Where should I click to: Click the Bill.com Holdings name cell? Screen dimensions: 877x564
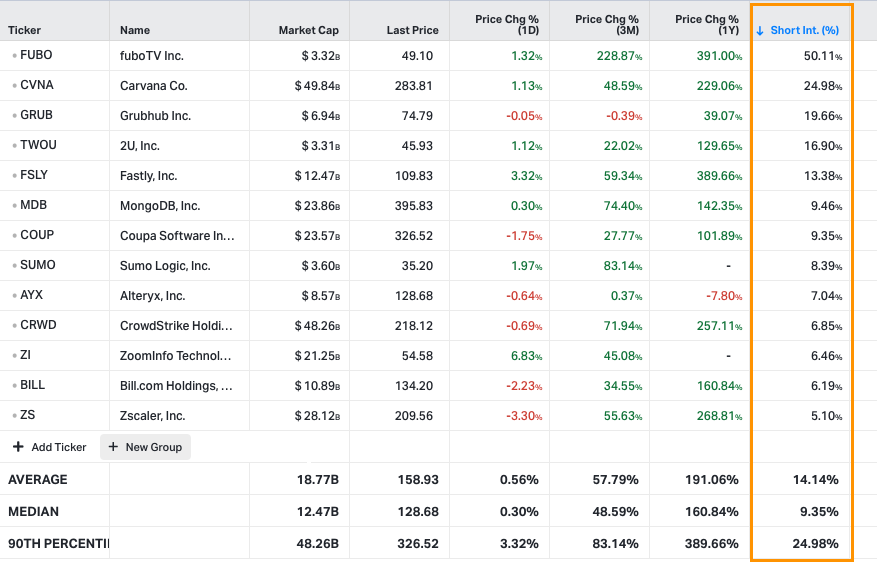tap(176, 386)
